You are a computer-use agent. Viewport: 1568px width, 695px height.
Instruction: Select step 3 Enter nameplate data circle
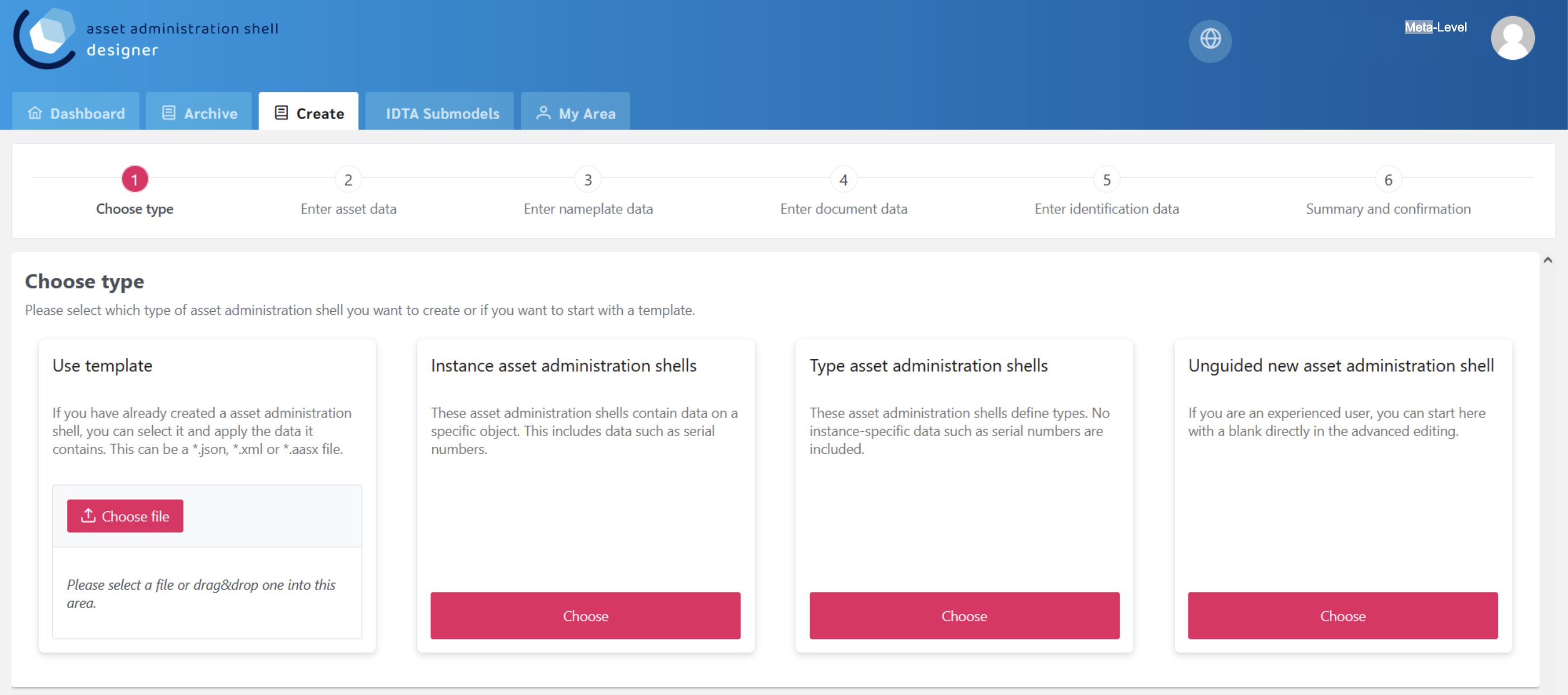pos(588,179)
